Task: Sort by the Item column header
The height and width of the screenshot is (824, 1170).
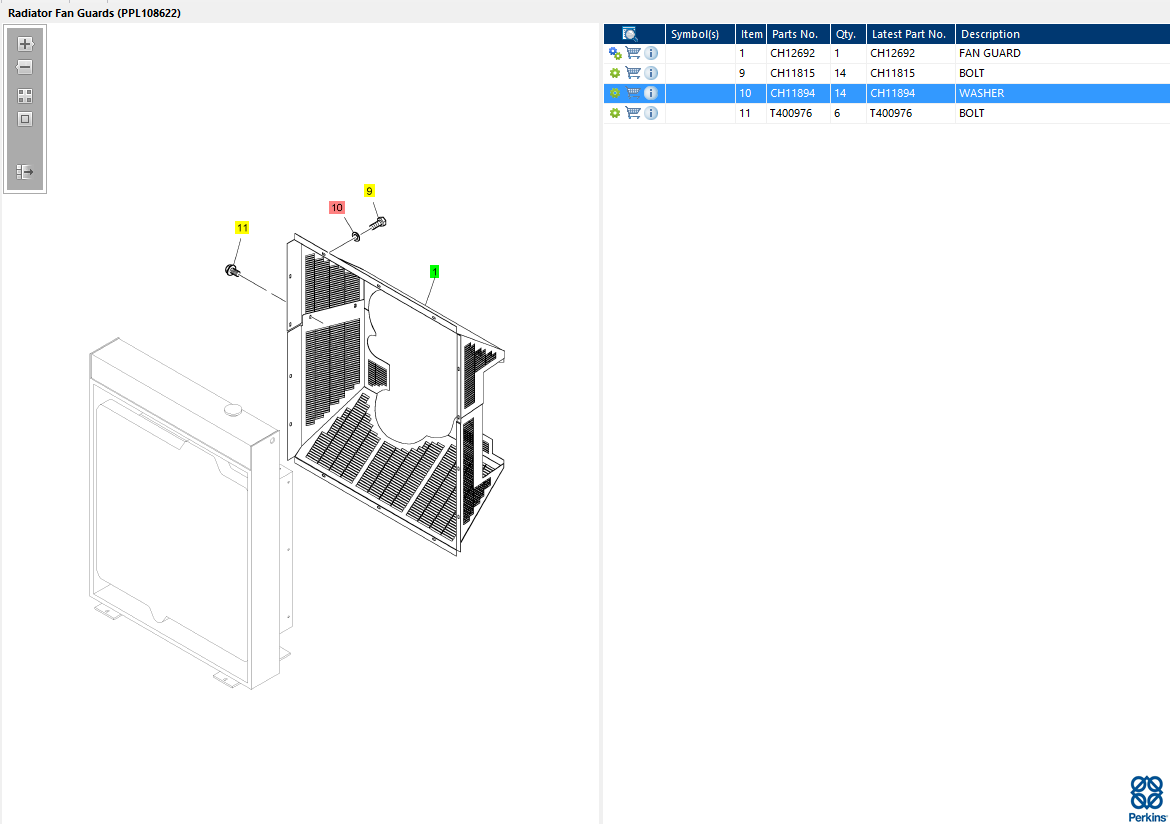Action: tap(751, 34)
